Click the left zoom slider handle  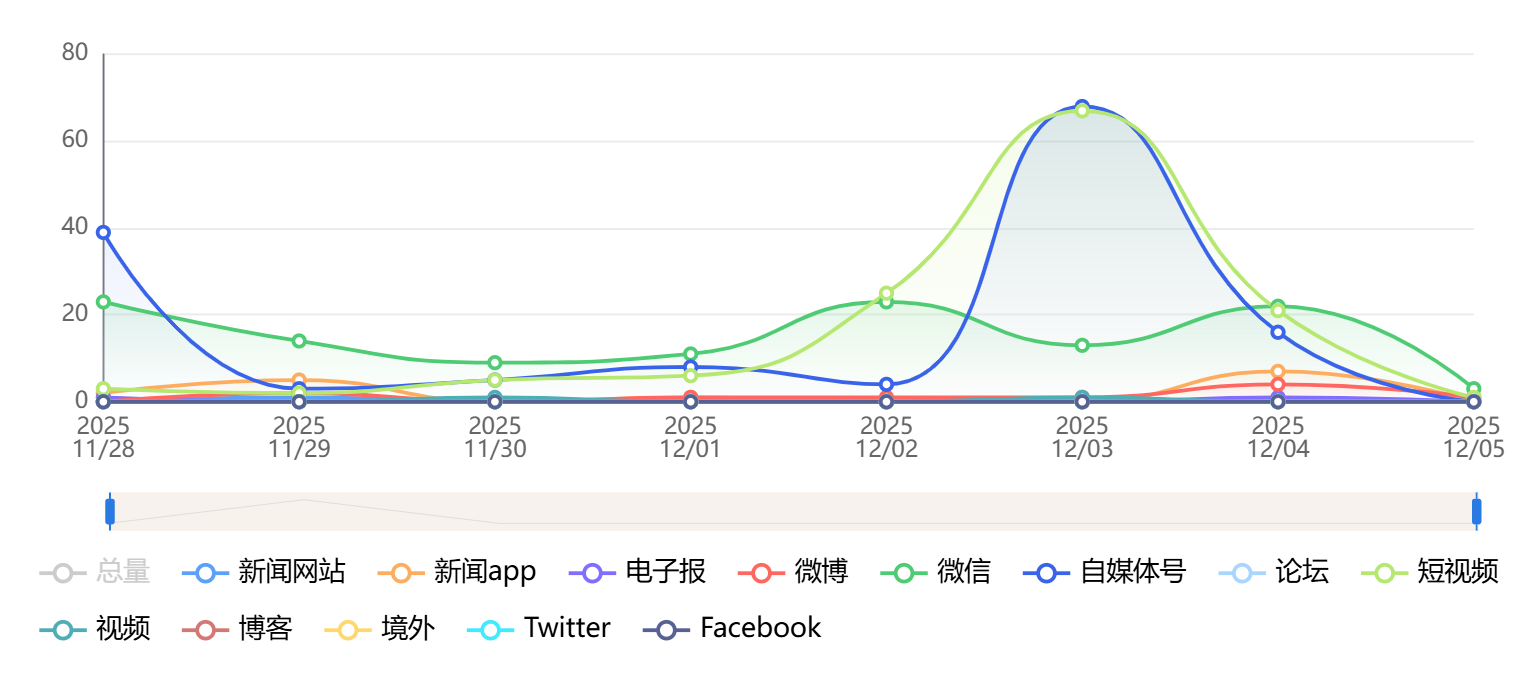click(x=110, y=511)
